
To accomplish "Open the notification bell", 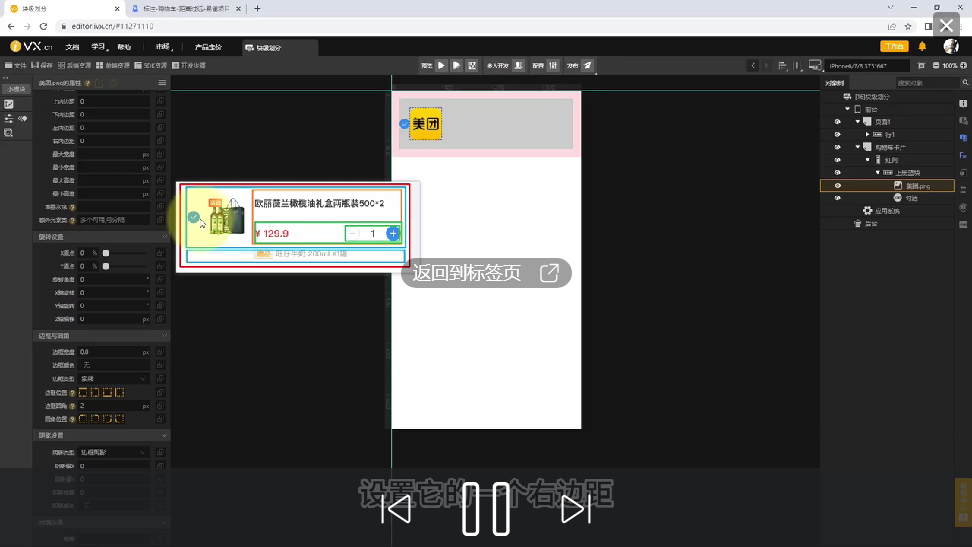I will (922, 47).
